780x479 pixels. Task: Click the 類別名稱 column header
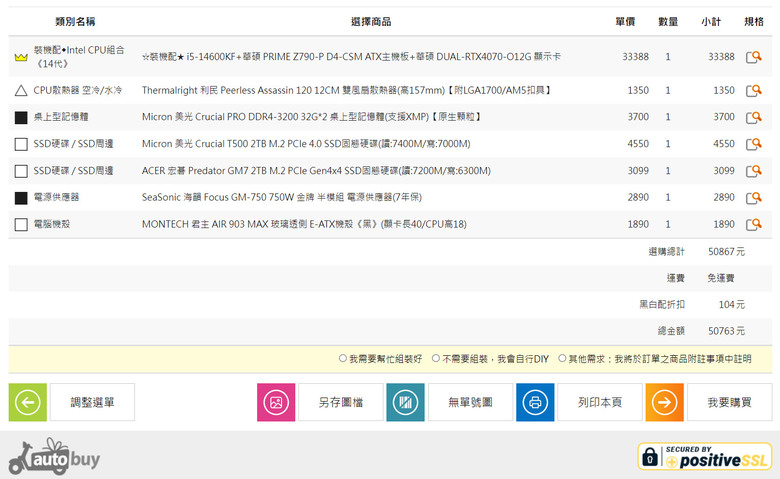75,21
